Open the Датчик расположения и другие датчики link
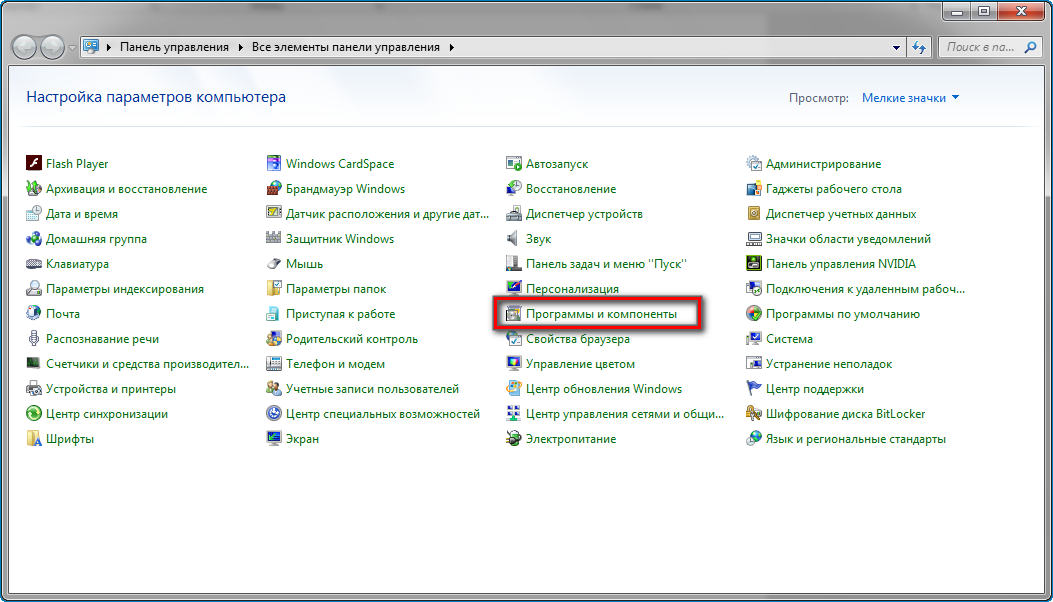1053x602 pixels. (x=387, y=214)
